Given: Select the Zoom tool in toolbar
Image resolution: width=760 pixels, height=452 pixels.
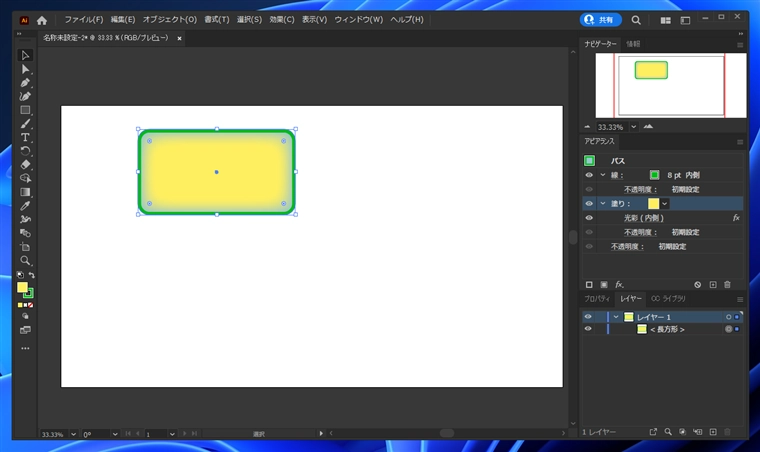Looking at the screenshot, I should [25, 261].
